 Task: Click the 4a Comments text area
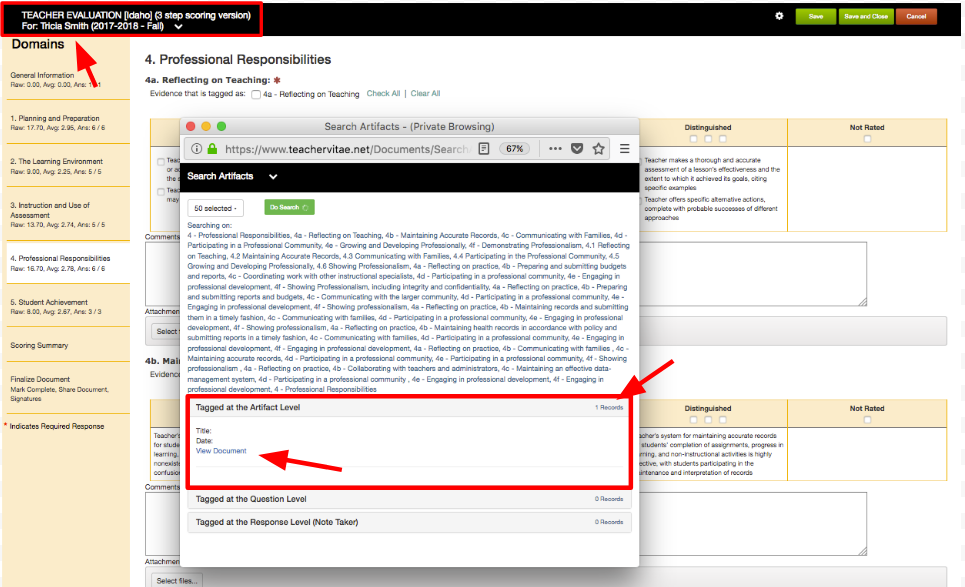506,274
